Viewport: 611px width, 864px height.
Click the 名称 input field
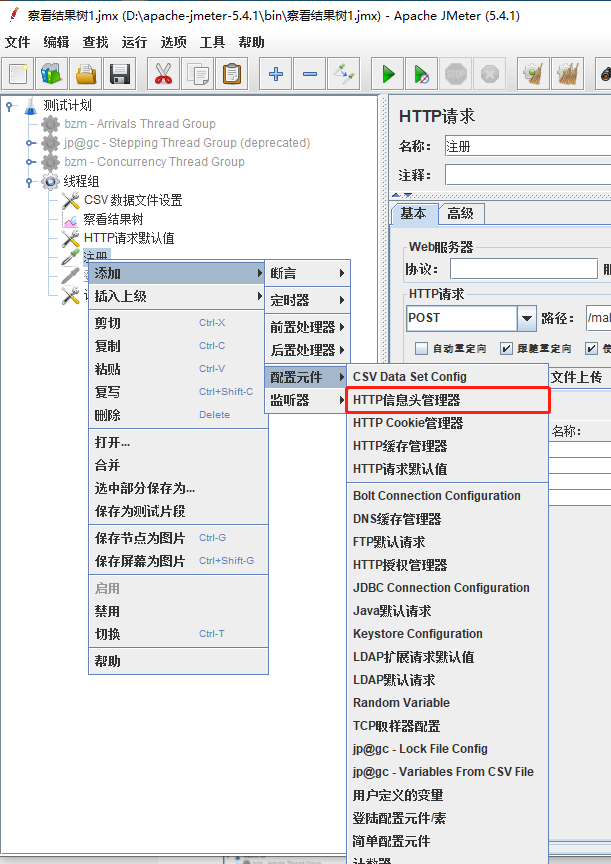pyautogui.click(x=527, y=147)
